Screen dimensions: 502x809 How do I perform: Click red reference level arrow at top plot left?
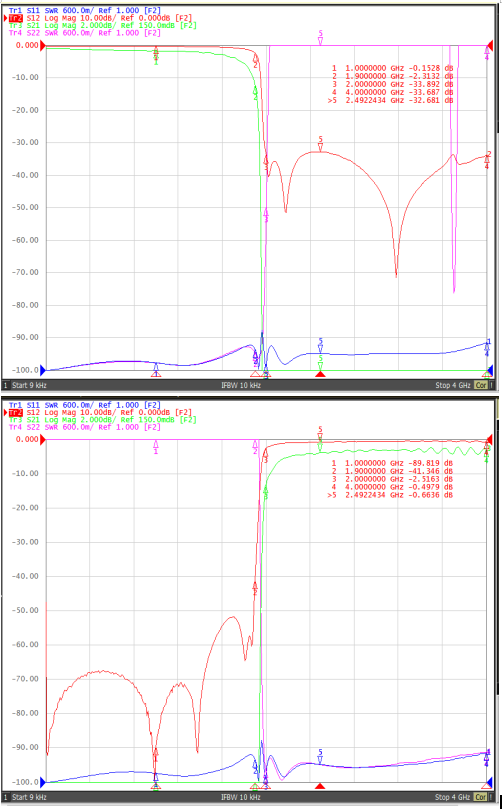pos(43,45)
